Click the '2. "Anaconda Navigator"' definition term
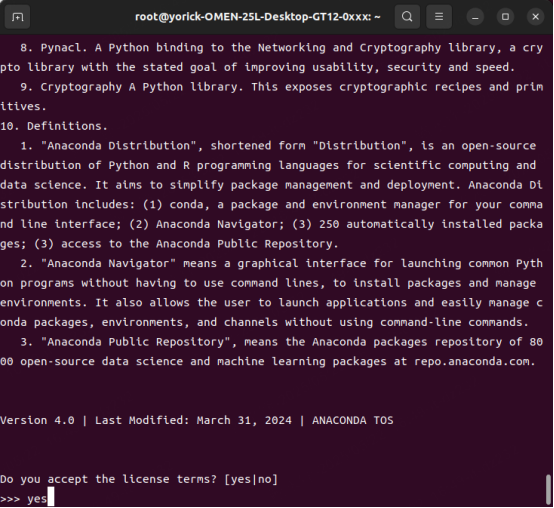This screenshot has height=508, width=554. pyautogui.click(x=98, y=263)
